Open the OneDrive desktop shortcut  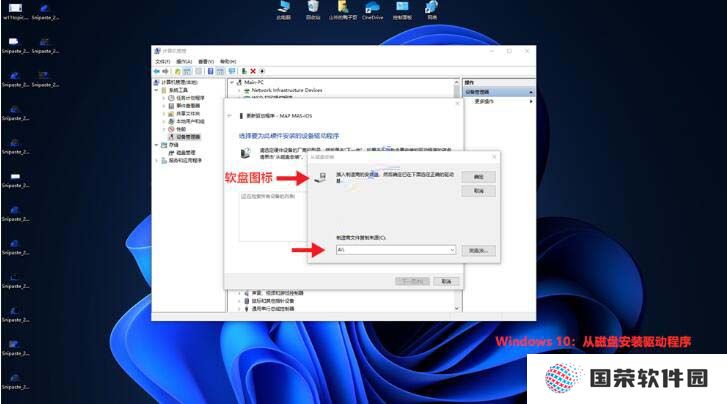[x=372, y=10]
